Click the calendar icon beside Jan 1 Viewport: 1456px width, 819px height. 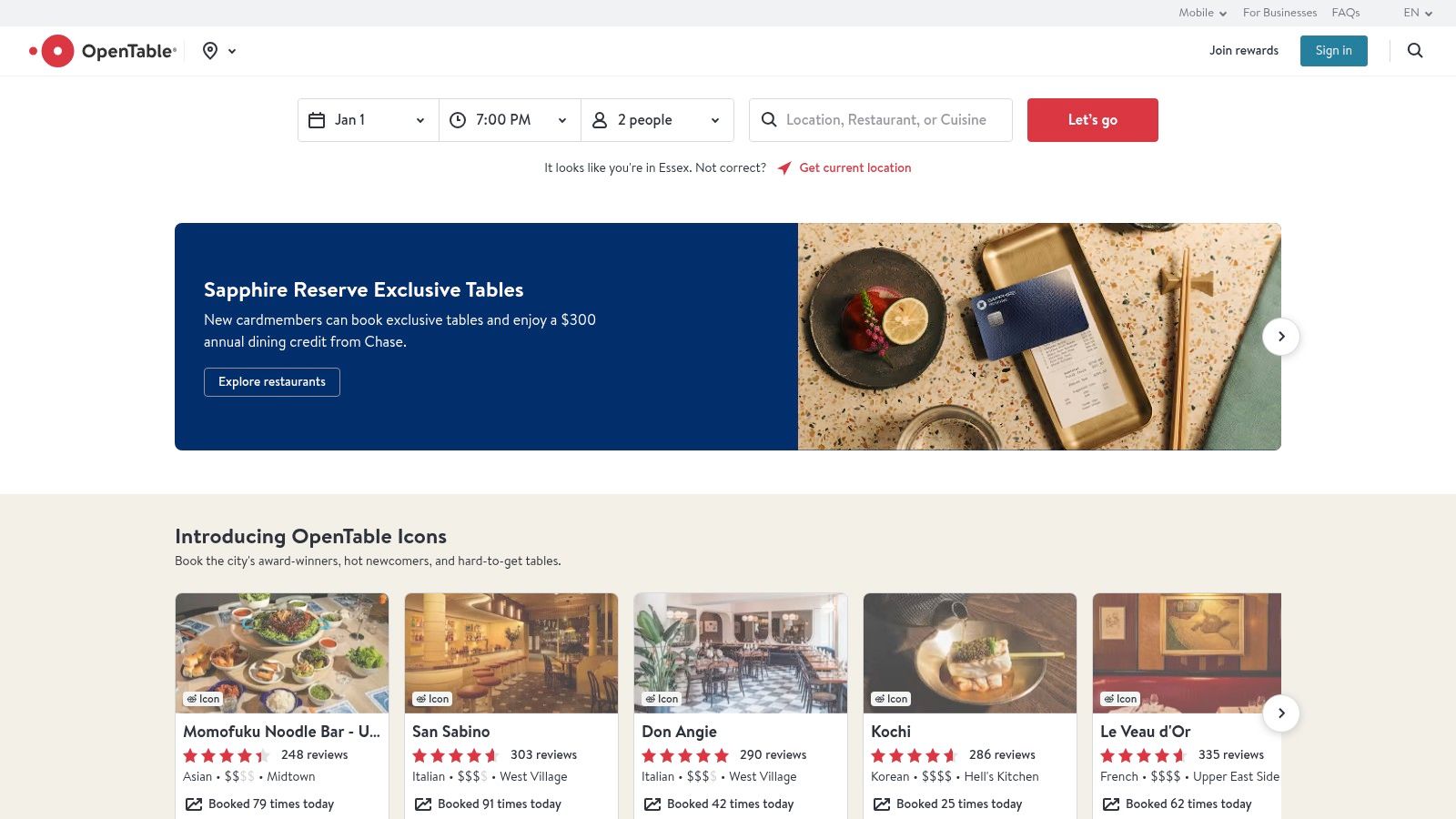317,120
